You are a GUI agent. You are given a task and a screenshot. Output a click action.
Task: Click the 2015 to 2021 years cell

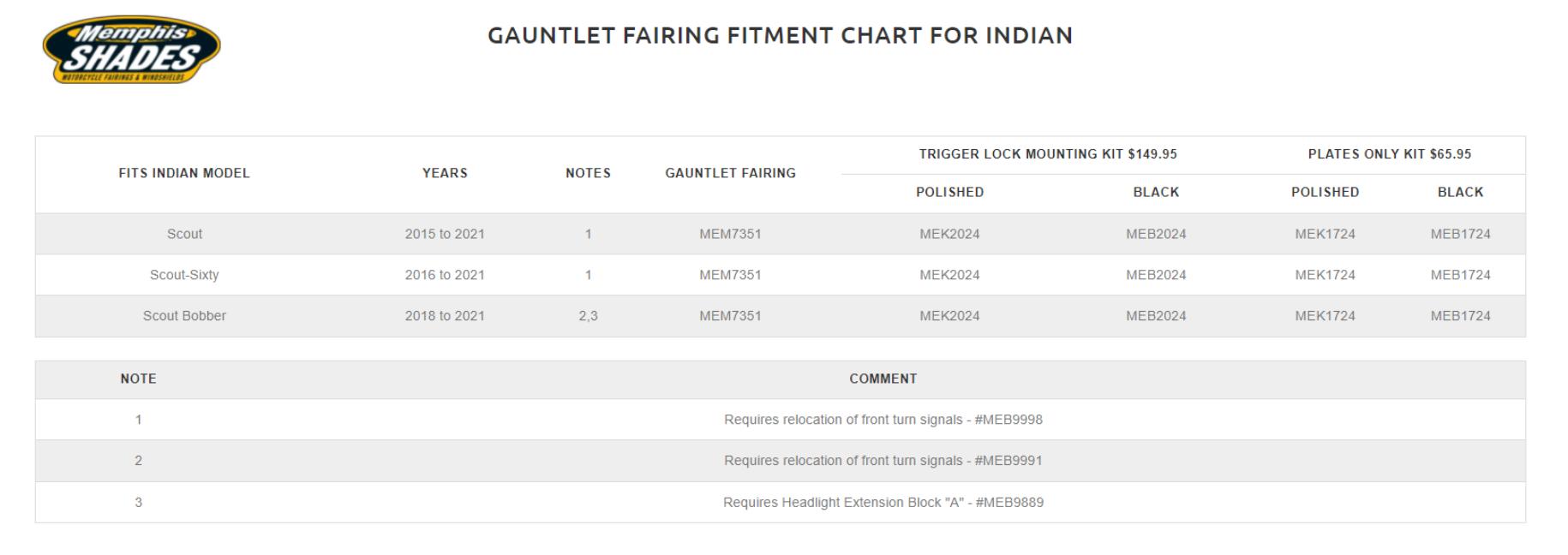click(x=445, y=234)
